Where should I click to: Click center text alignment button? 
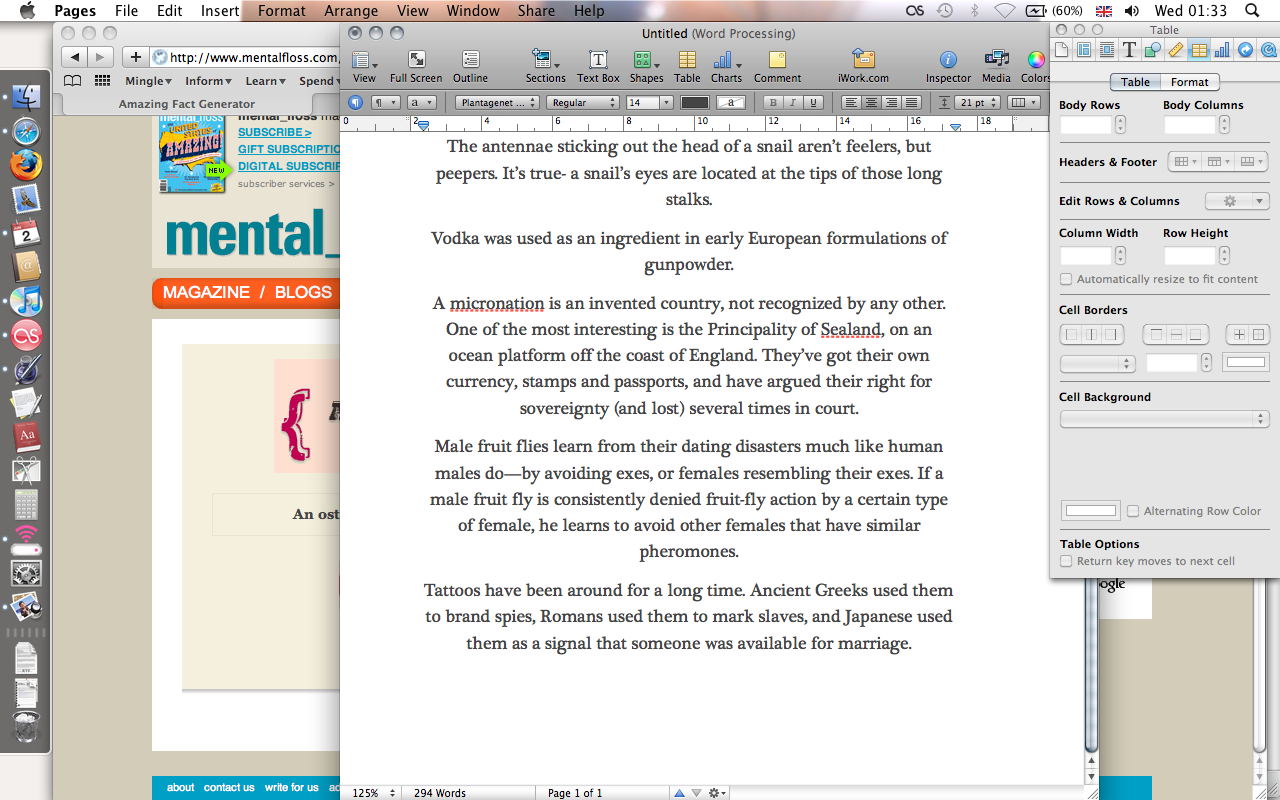pyautogui.click(x=871, y=102)
